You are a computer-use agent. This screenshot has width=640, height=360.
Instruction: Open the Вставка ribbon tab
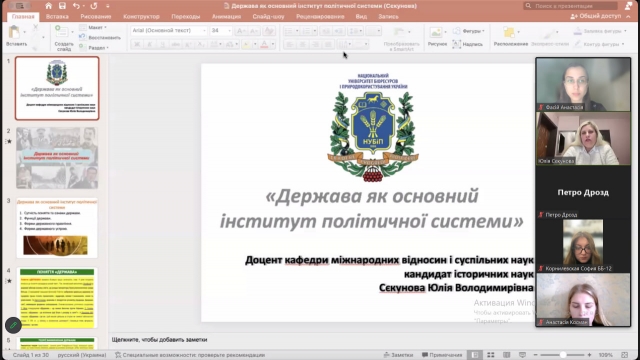[57, 16]
